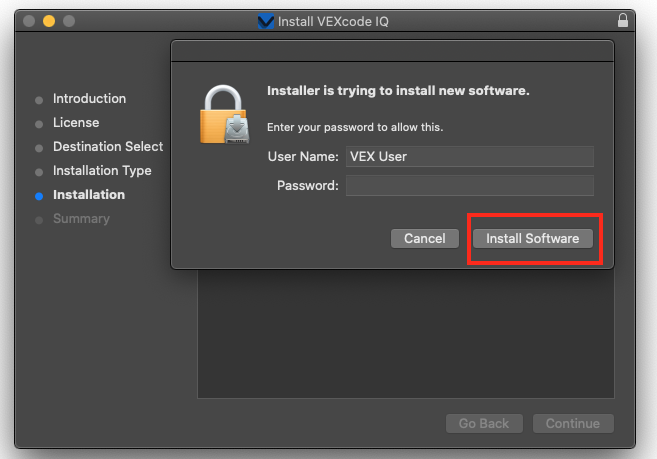Click the Install VEXcode IQ window title
This screenshot has height=459, width=657.
coord(333,21)
